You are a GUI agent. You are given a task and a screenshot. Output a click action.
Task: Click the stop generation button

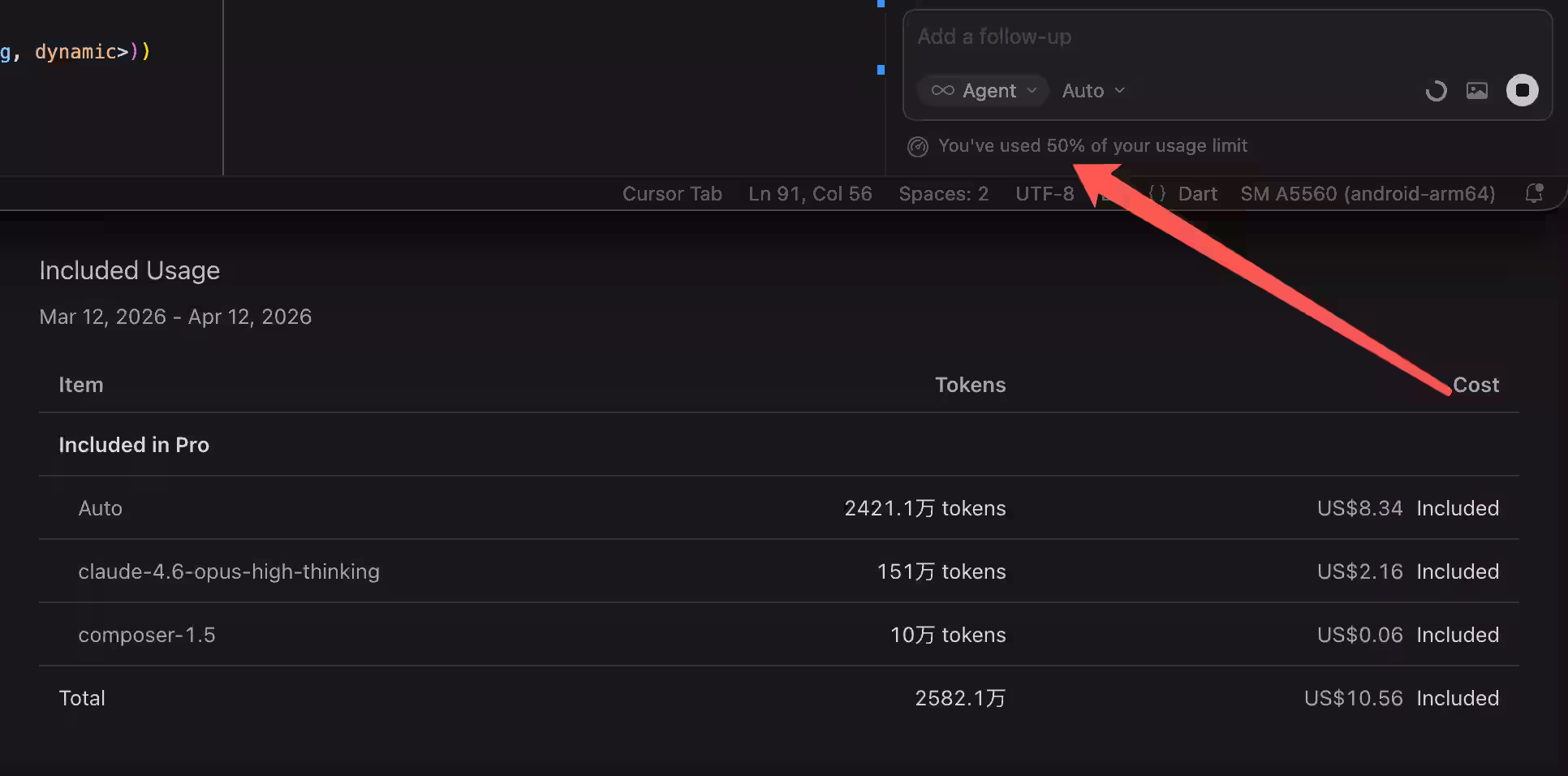[x=1522, y=90]
